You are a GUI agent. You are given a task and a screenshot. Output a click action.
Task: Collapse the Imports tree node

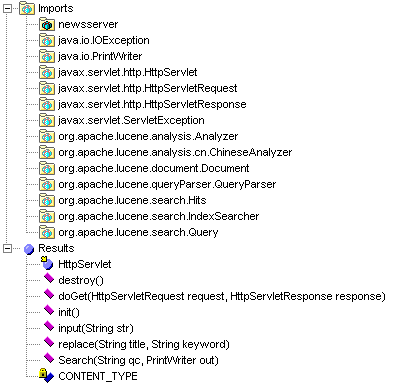tap(7, 8)
